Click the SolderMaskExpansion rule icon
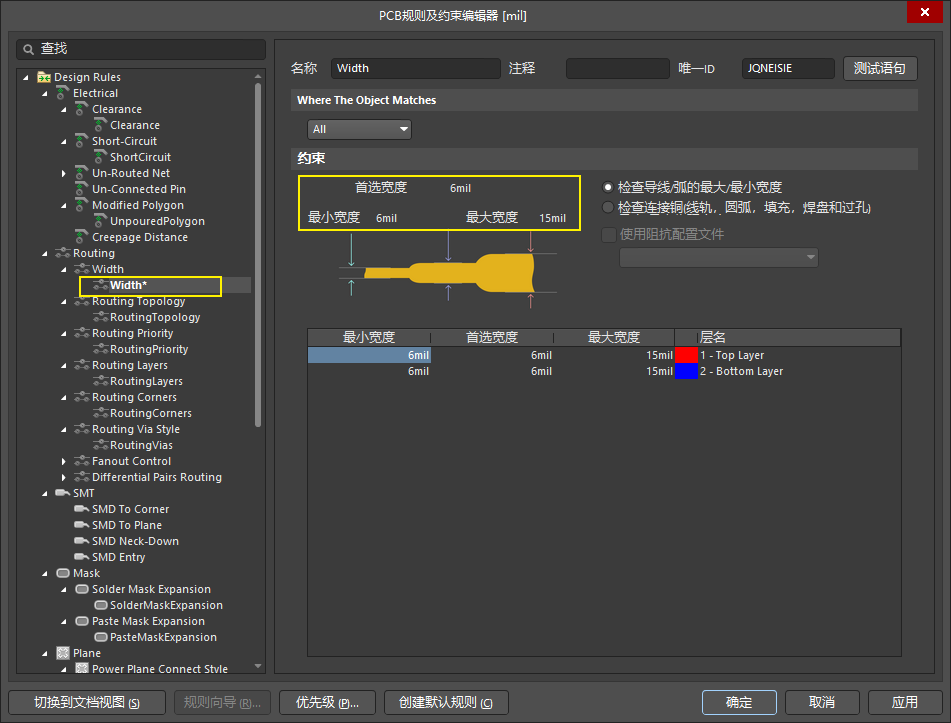Screen dimensions: 951x723 (x=100, y=605)
